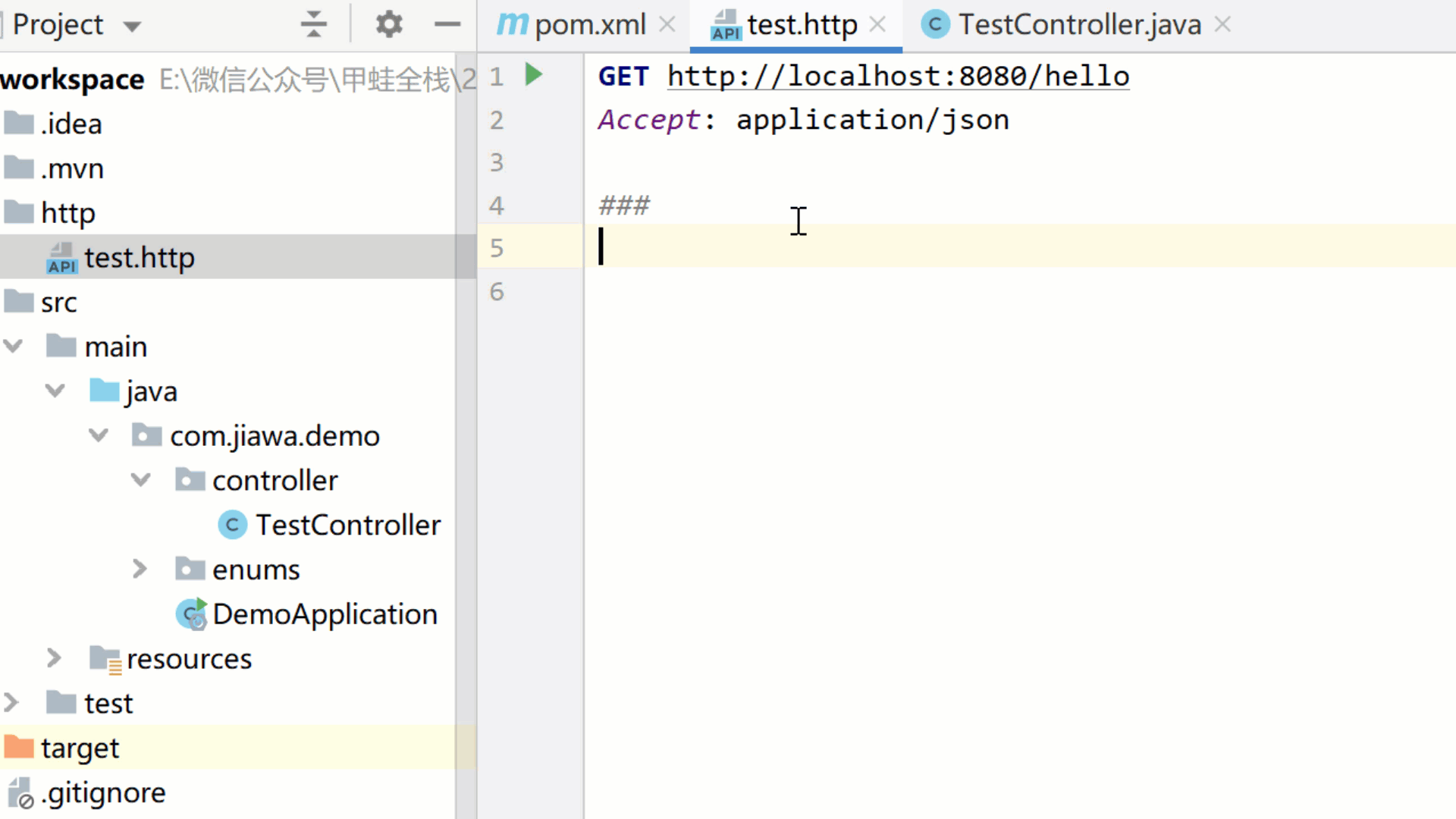The width and height of the screenshot is (1456, 819).
Task: Click the collapse all icon in Project panel
Action: tap(313, 25)
